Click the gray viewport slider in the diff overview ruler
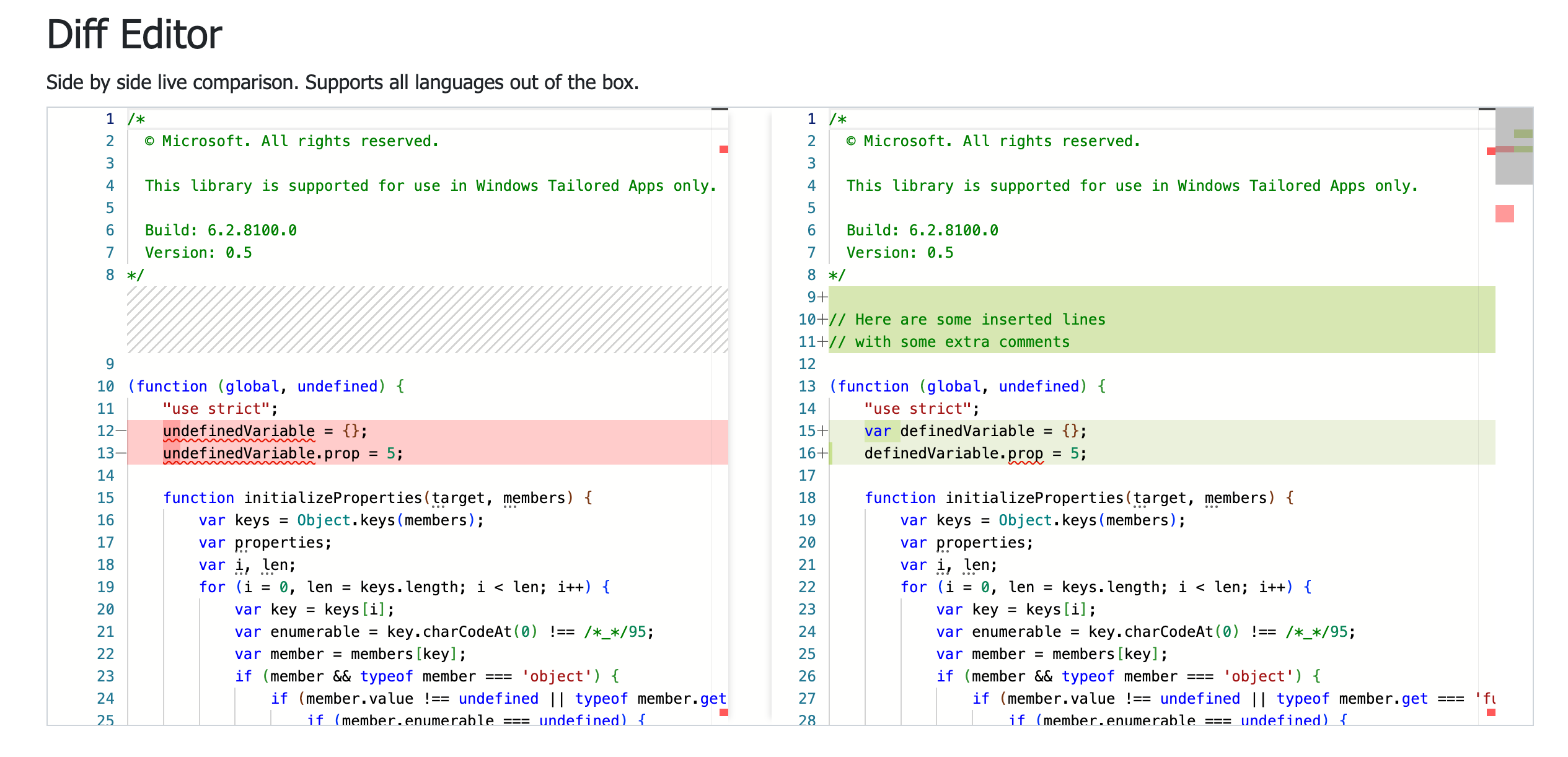The image size is (1568, 757). click(x=1513, y=146)
